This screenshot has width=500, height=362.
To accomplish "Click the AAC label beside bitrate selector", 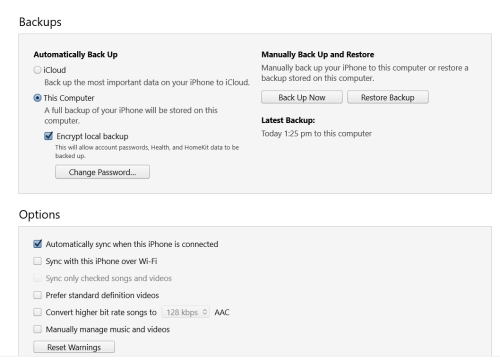I will 222,312.
